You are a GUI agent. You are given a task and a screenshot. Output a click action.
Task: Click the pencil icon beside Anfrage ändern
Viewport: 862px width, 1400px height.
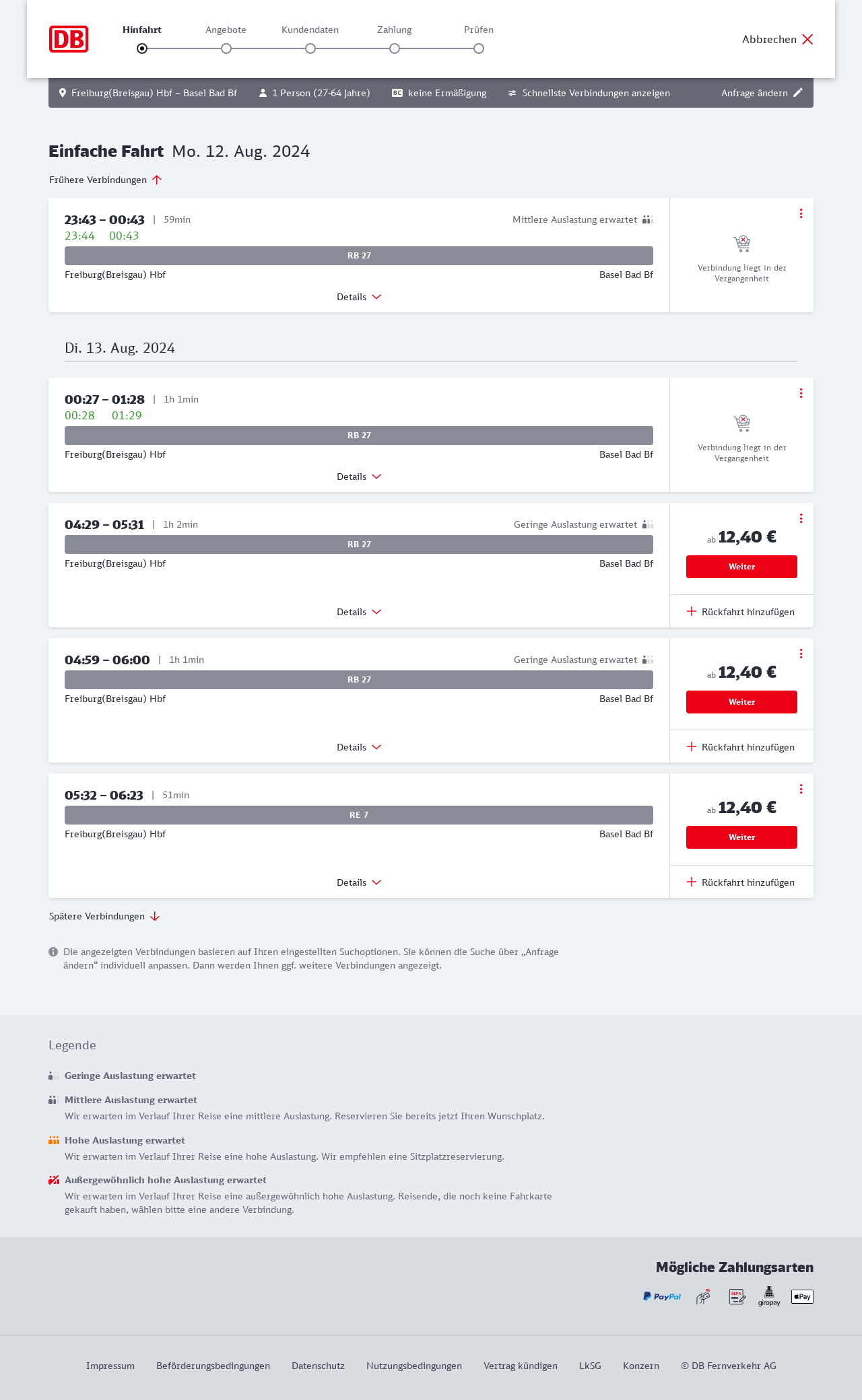pyautogui.click(x=798, y=93)
